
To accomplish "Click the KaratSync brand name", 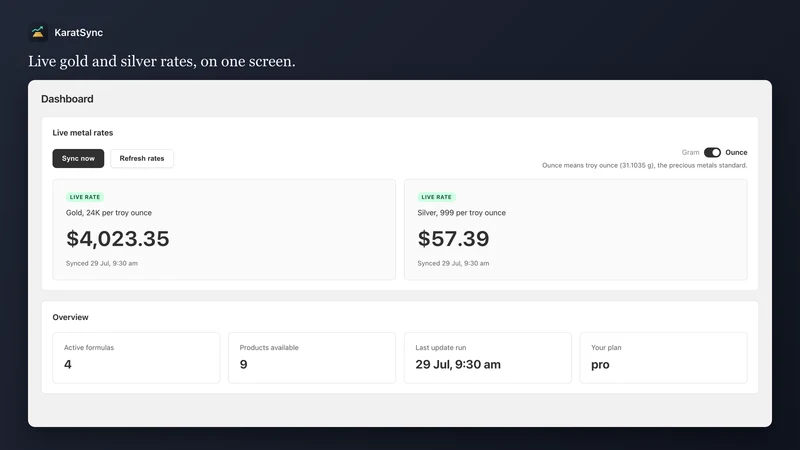I will tap(79, 33).
